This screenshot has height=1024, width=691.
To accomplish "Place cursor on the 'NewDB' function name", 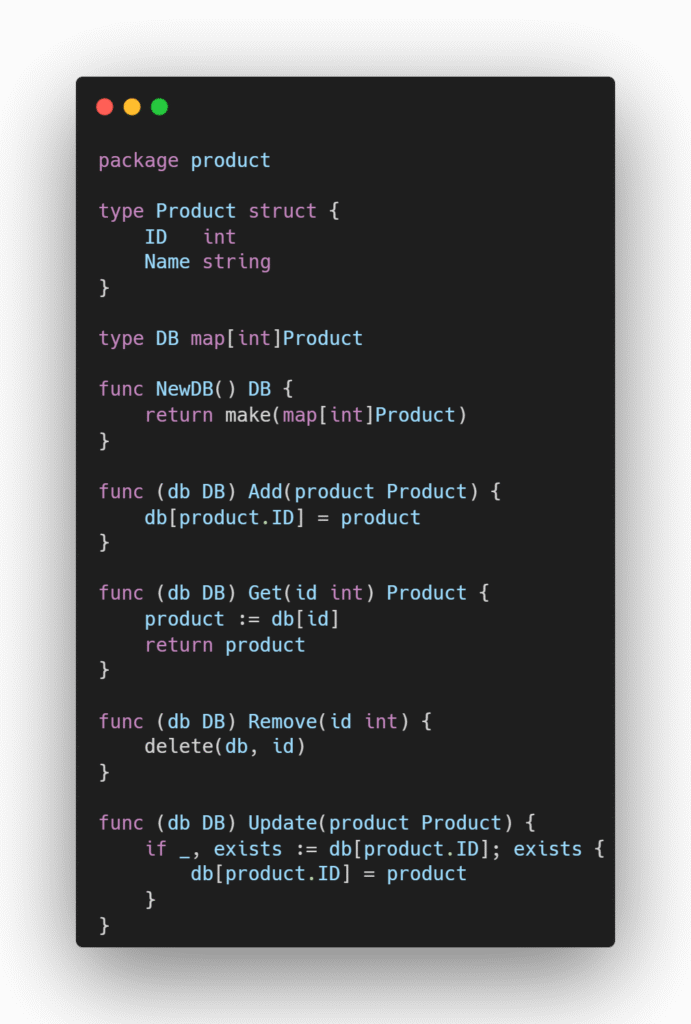I will (184, 389).
